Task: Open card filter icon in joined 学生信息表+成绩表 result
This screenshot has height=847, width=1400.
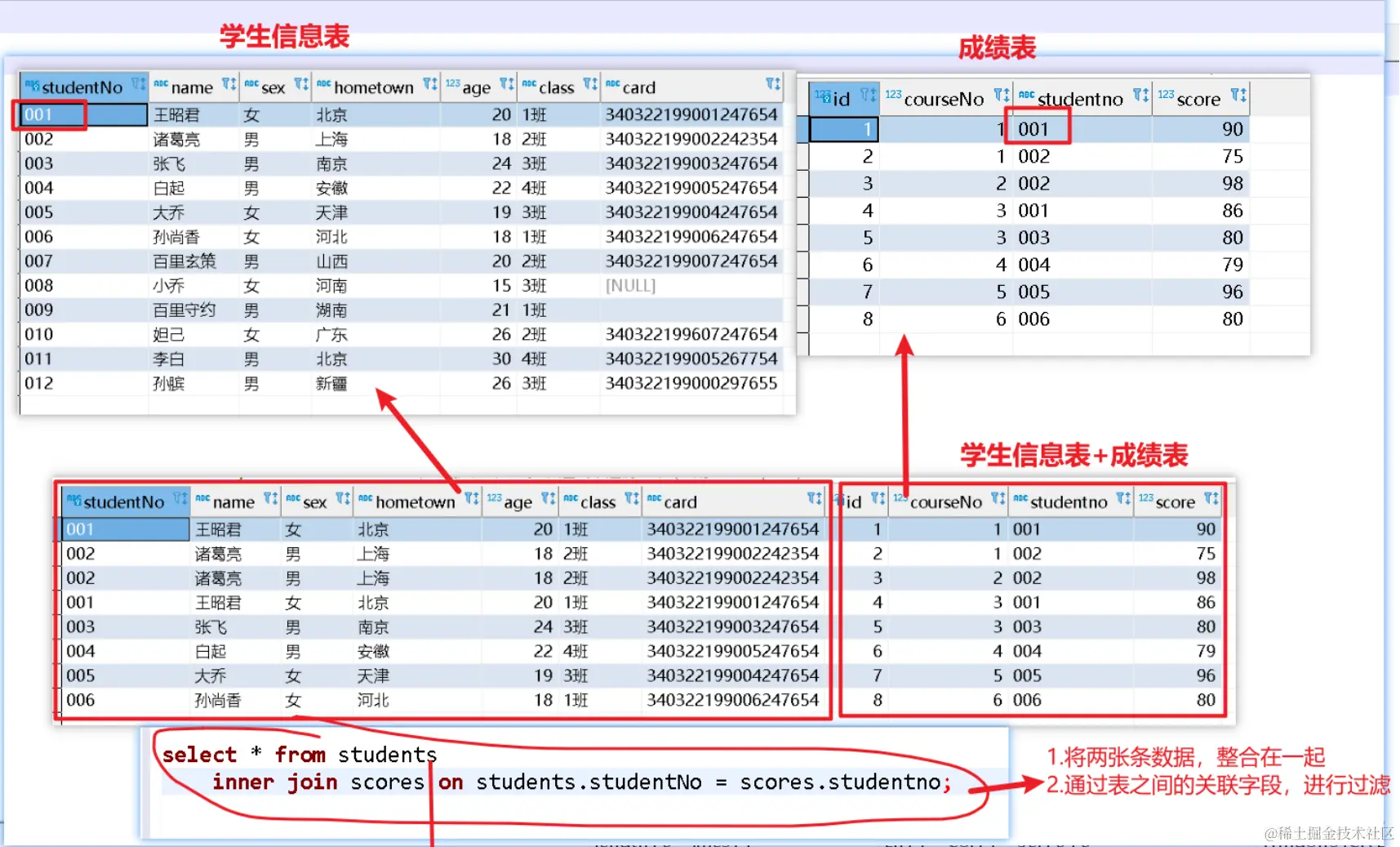Action: tap(814, 498)
